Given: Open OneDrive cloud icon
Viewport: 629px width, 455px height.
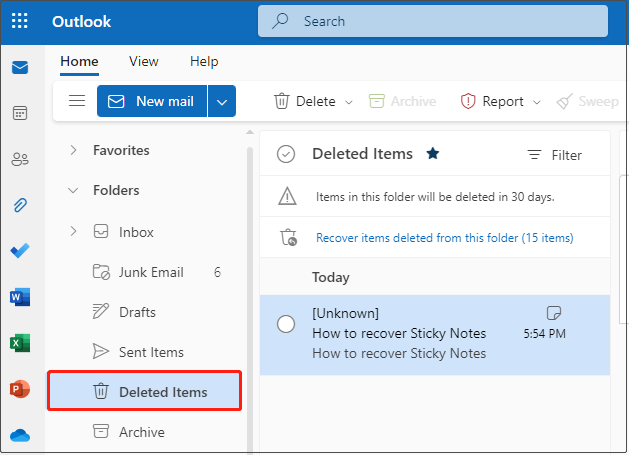Looking at the screenshot, I should click(20, 435).
